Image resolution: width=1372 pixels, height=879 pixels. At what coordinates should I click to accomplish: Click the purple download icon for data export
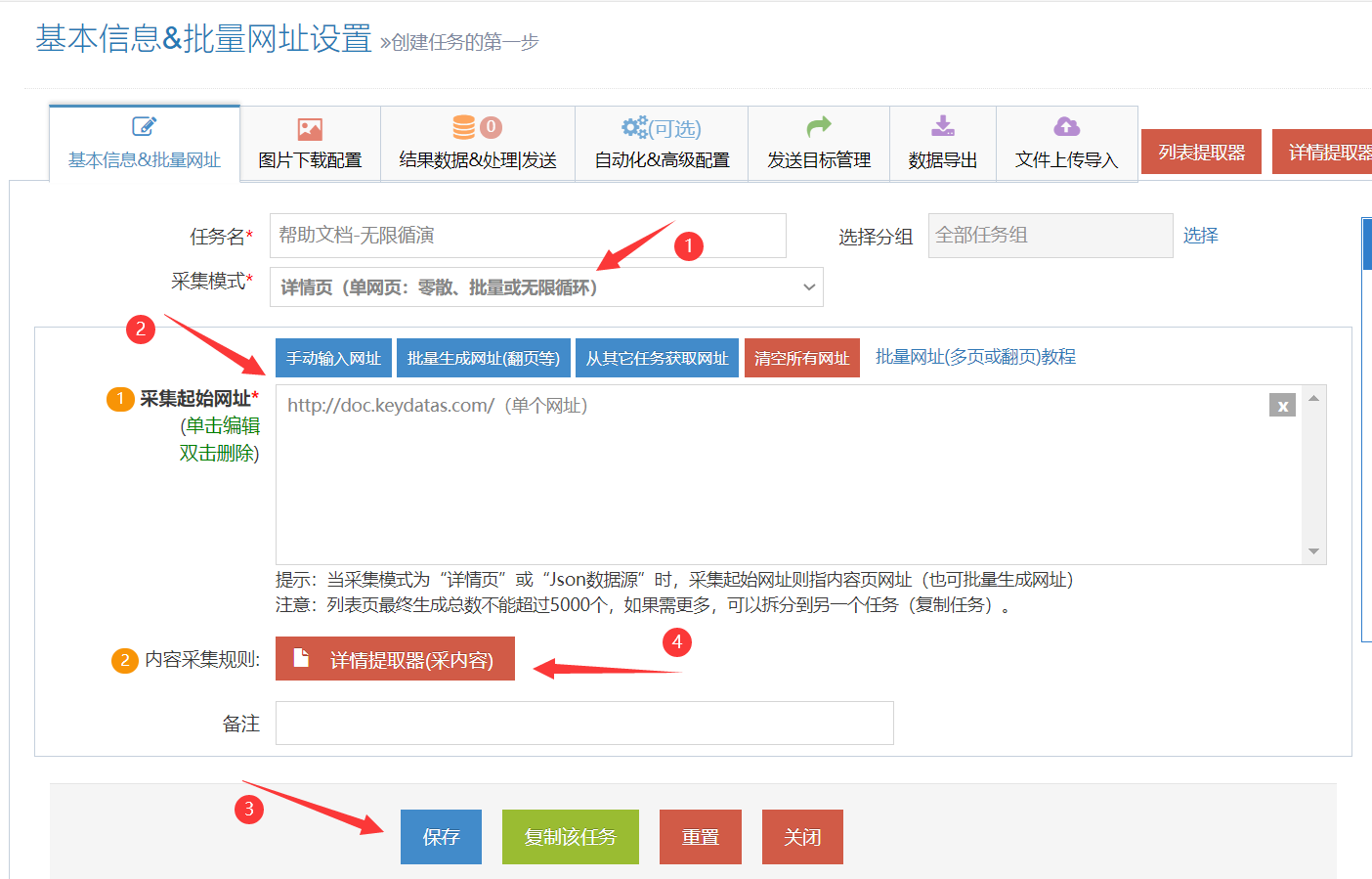943,126
